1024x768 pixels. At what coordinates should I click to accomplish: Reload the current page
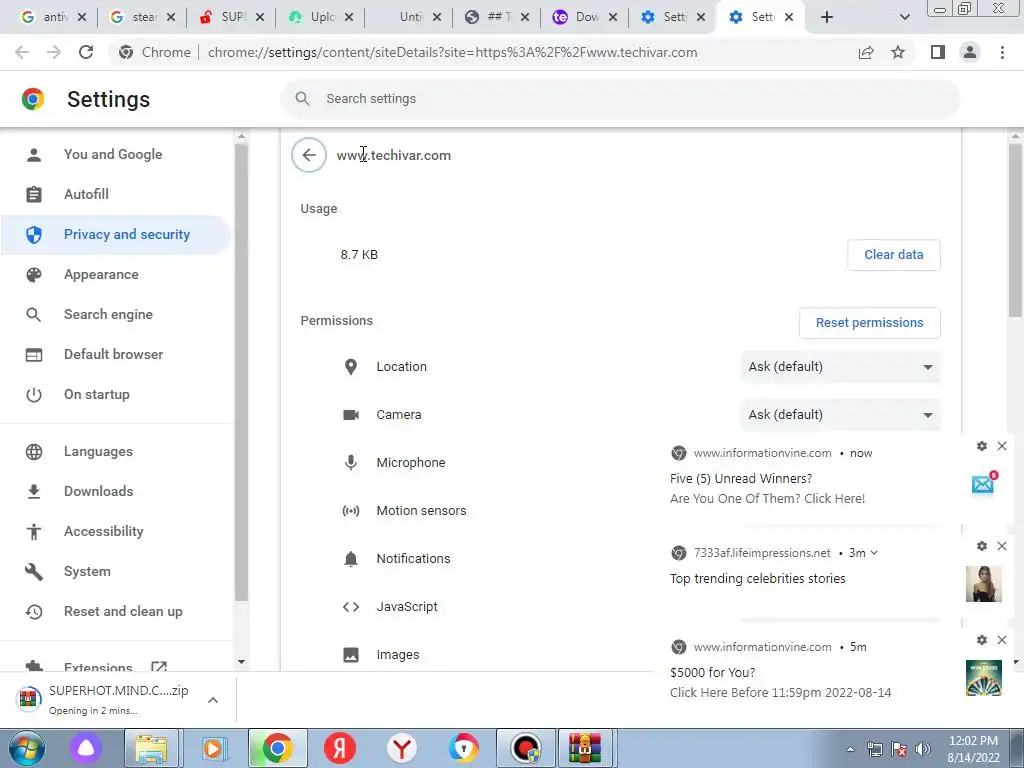pos(86,52)
